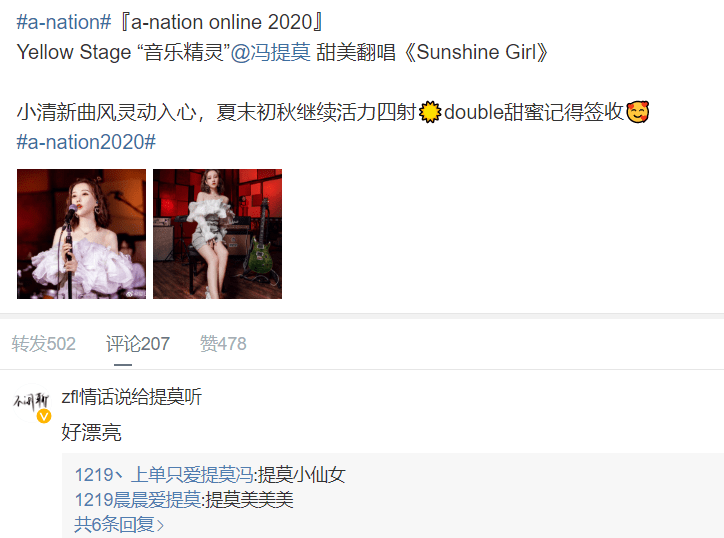This screenshot has width=724, height=538.
Task: Expand the 共6条回复 replies
Action: tap(119, 525)
